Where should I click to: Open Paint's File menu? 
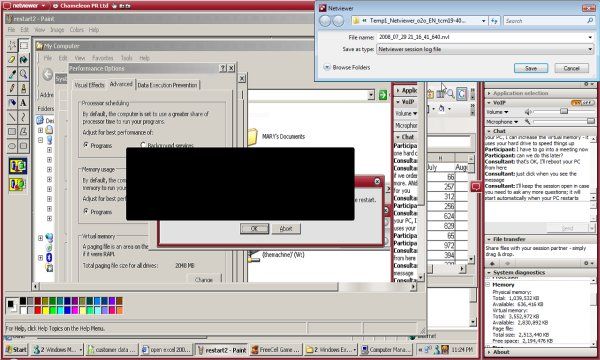tap(11, 29)
